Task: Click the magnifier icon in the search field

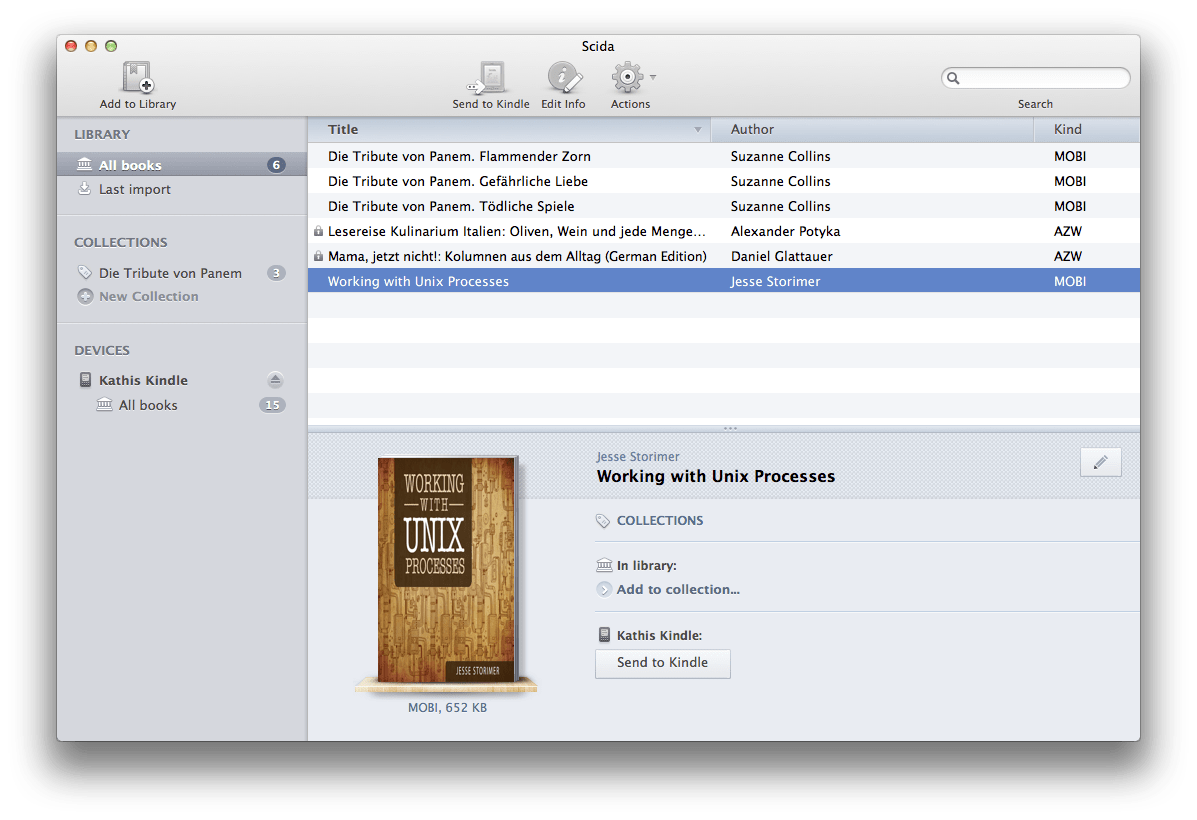Action: [951, 77]
